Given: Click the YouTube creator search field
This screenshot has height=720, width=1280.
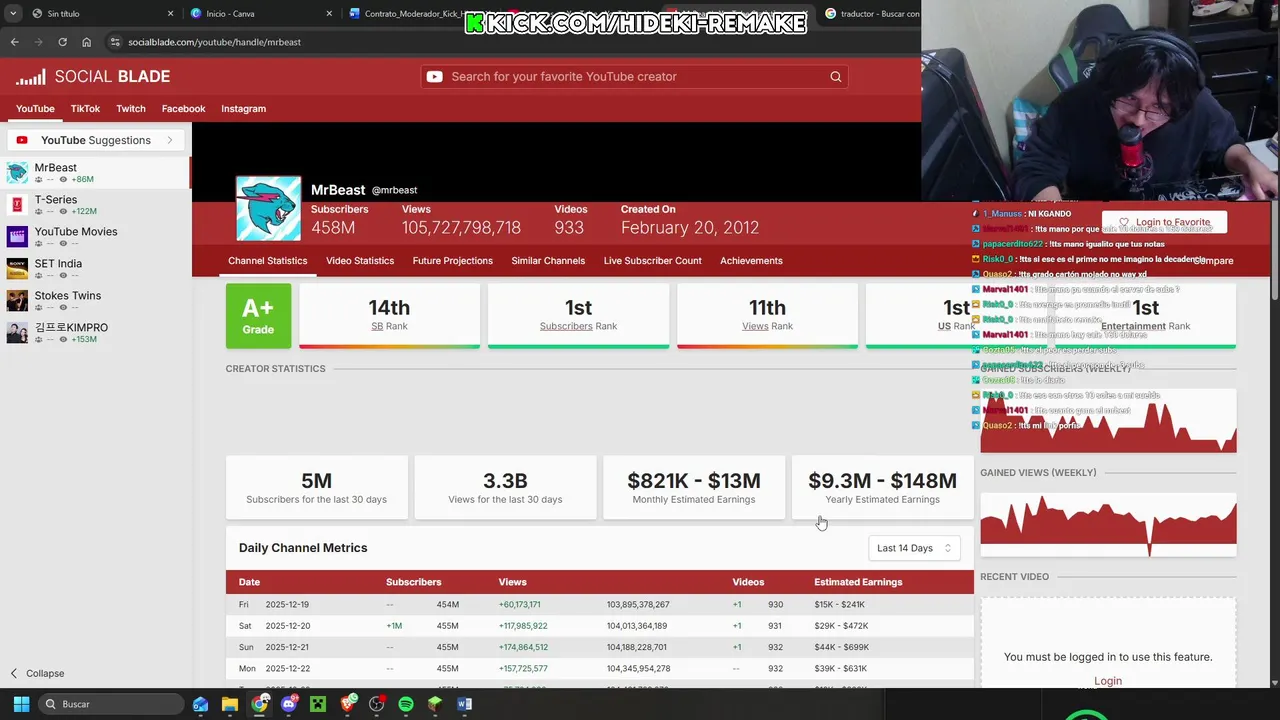Looking at the screenshot, I should tap(635, 77).
